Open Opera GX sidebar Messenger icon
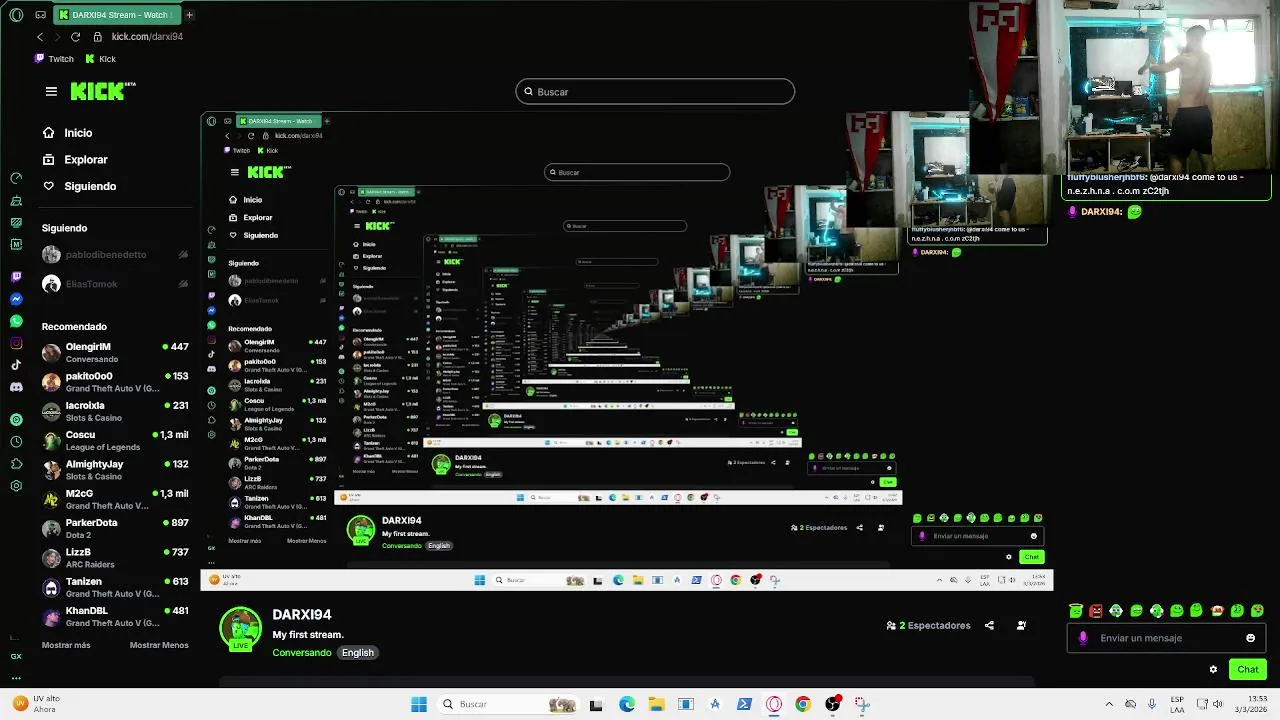This screenshot has width=1280, height=720. tap(16, 299)
